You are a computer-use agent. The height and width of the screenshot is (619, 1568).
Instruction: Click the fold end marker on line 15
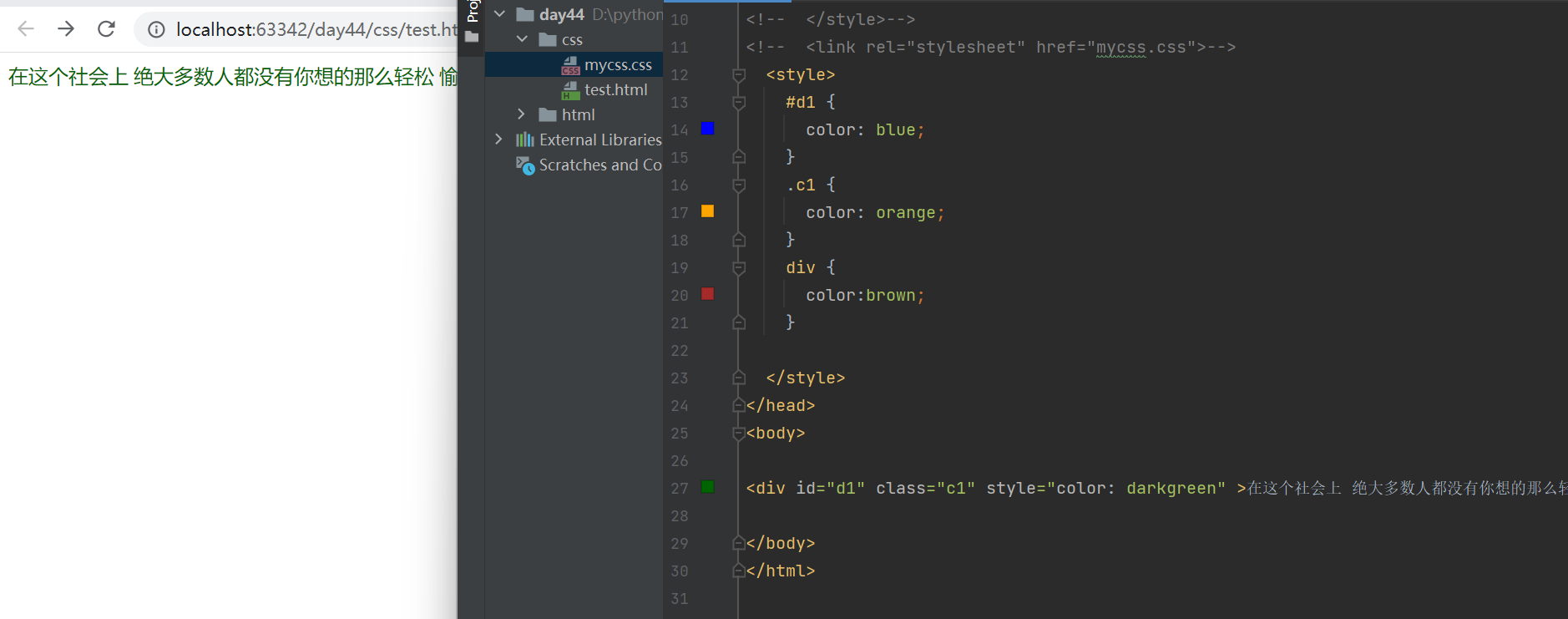point(739,157)
